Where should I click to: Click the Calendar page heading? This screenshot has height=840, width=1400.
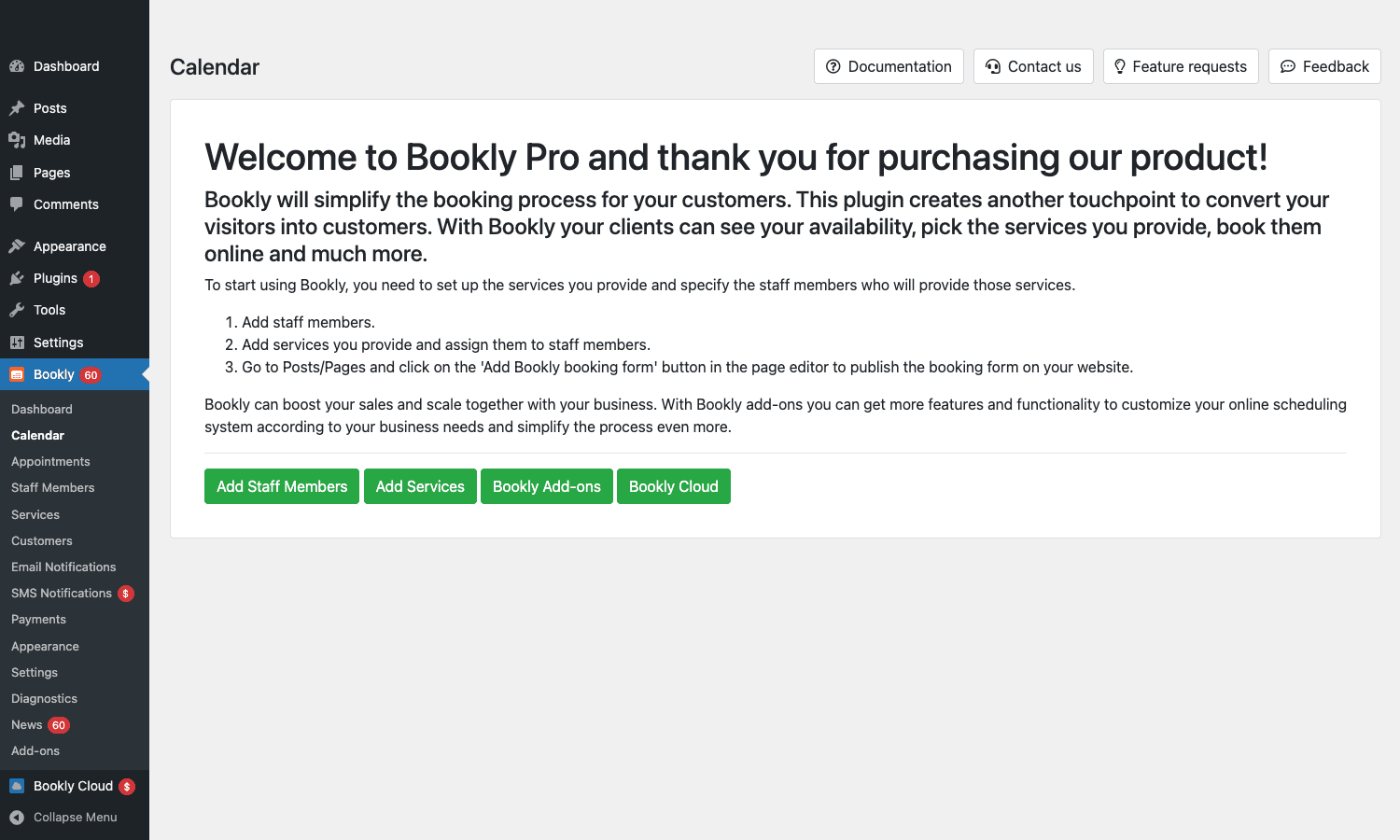point(215,67)
